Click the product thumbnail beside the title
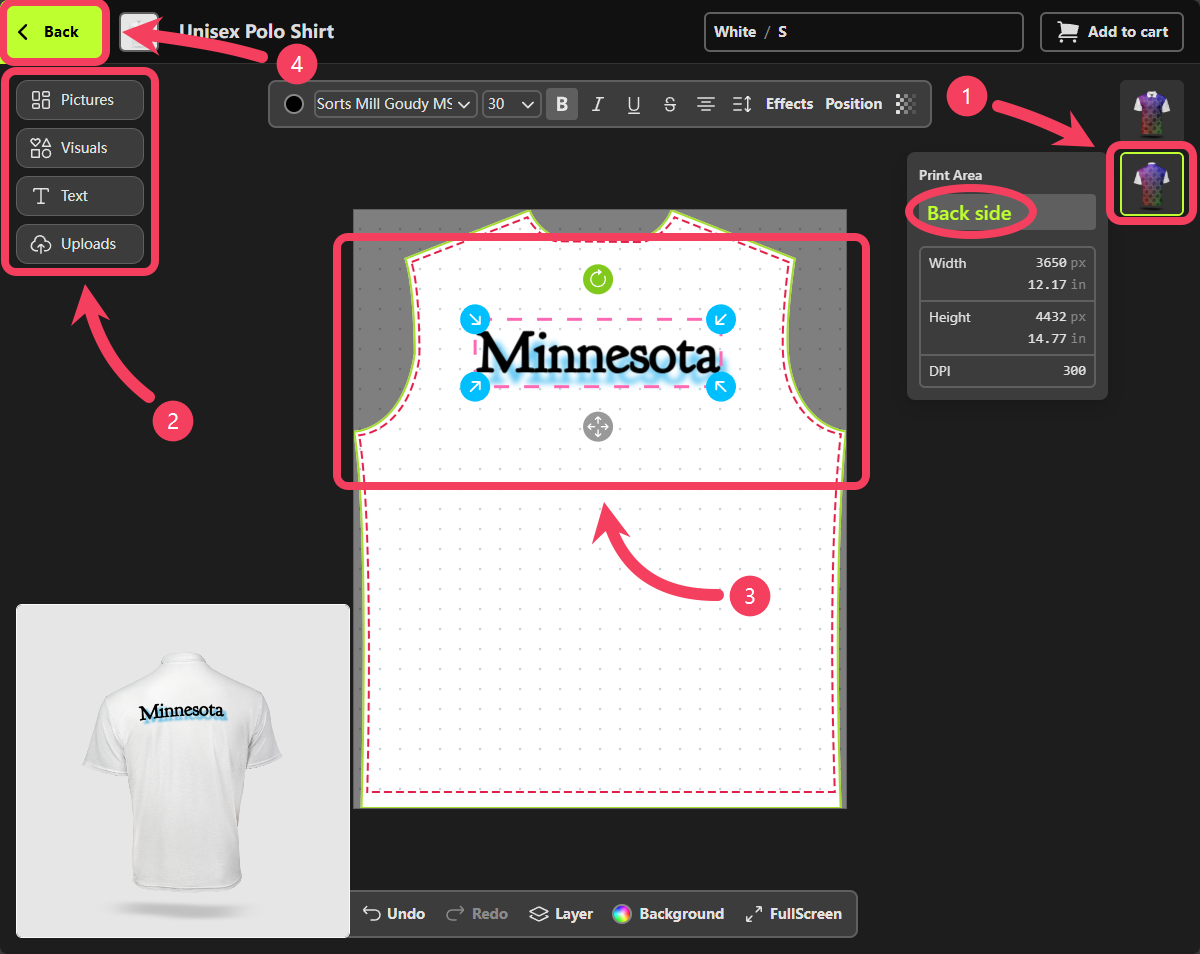This screenshot has width=1200, height=954. 139,32
